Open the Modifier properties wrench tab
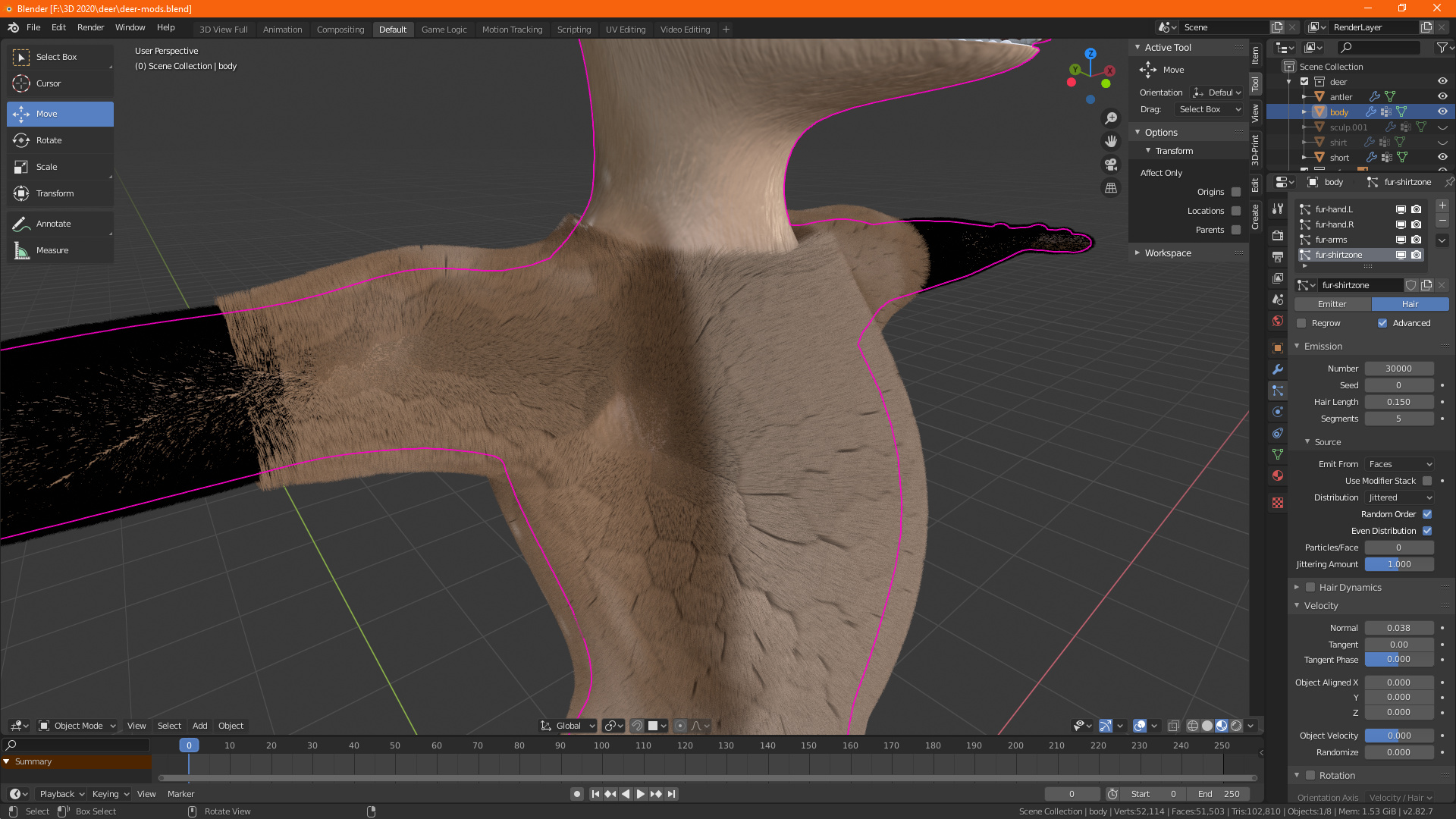The height and width of the screenshot is (819, 1456). click(x=1278, y=369)
